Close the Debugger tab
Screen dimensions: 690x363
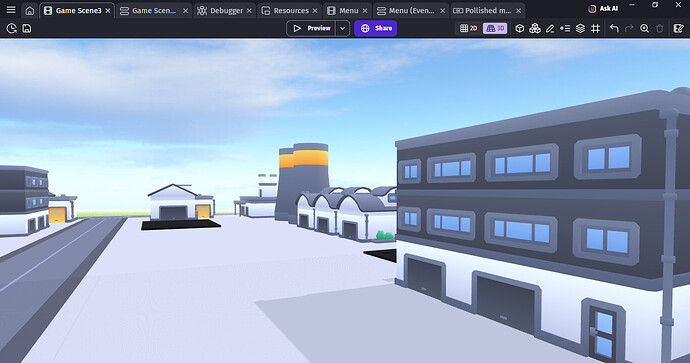click(249, 11)
